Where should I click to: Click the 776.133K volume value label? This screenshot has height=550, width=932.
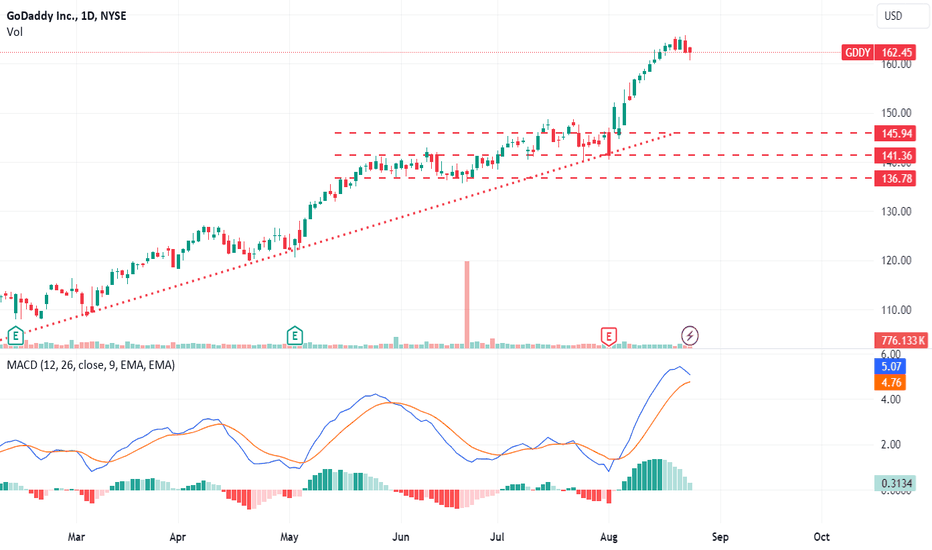click(x=902, y=340)
